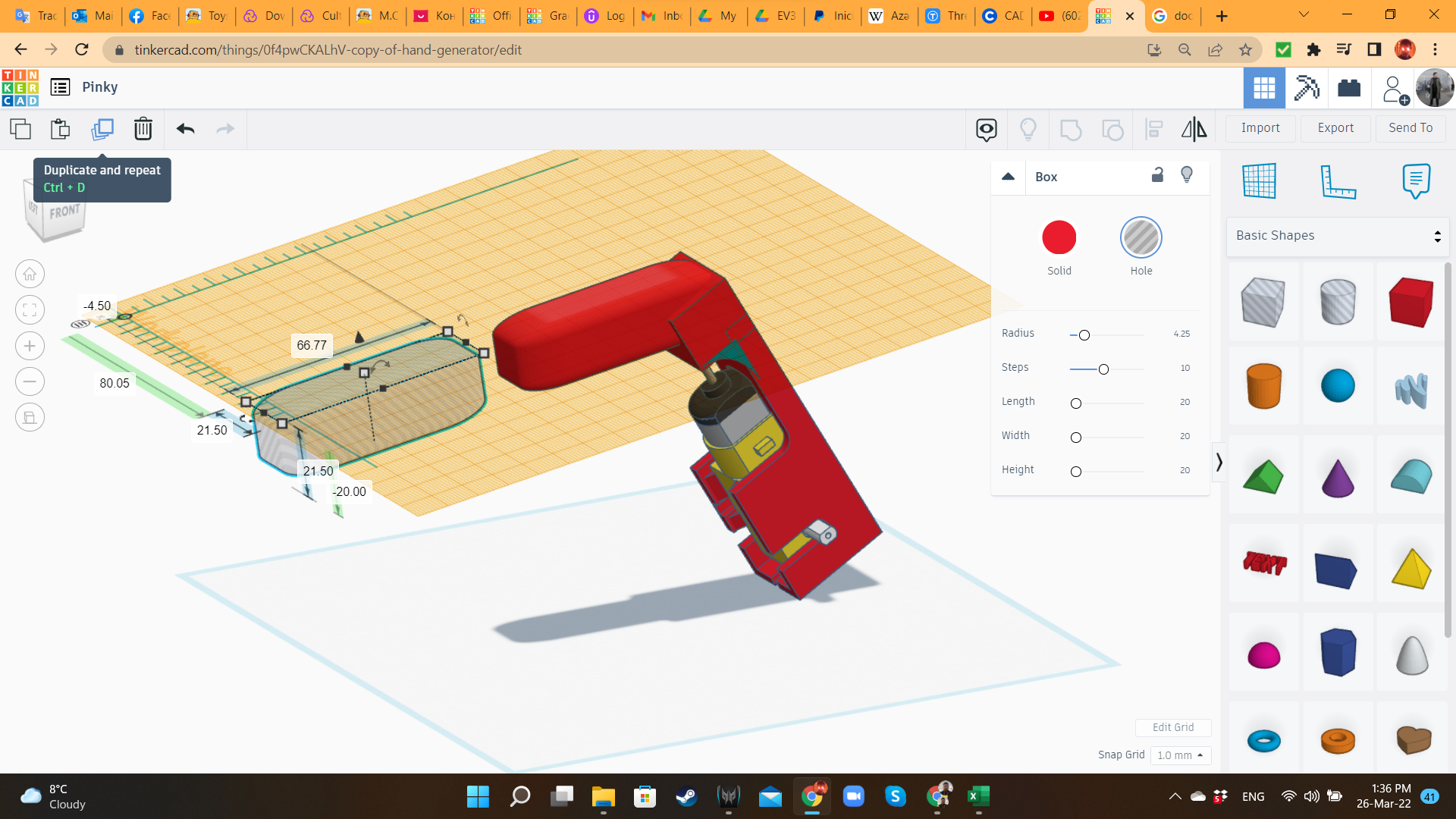Open the Ruler tool
Viewport: 1456px width, 819px height.
pos(1338,181)
